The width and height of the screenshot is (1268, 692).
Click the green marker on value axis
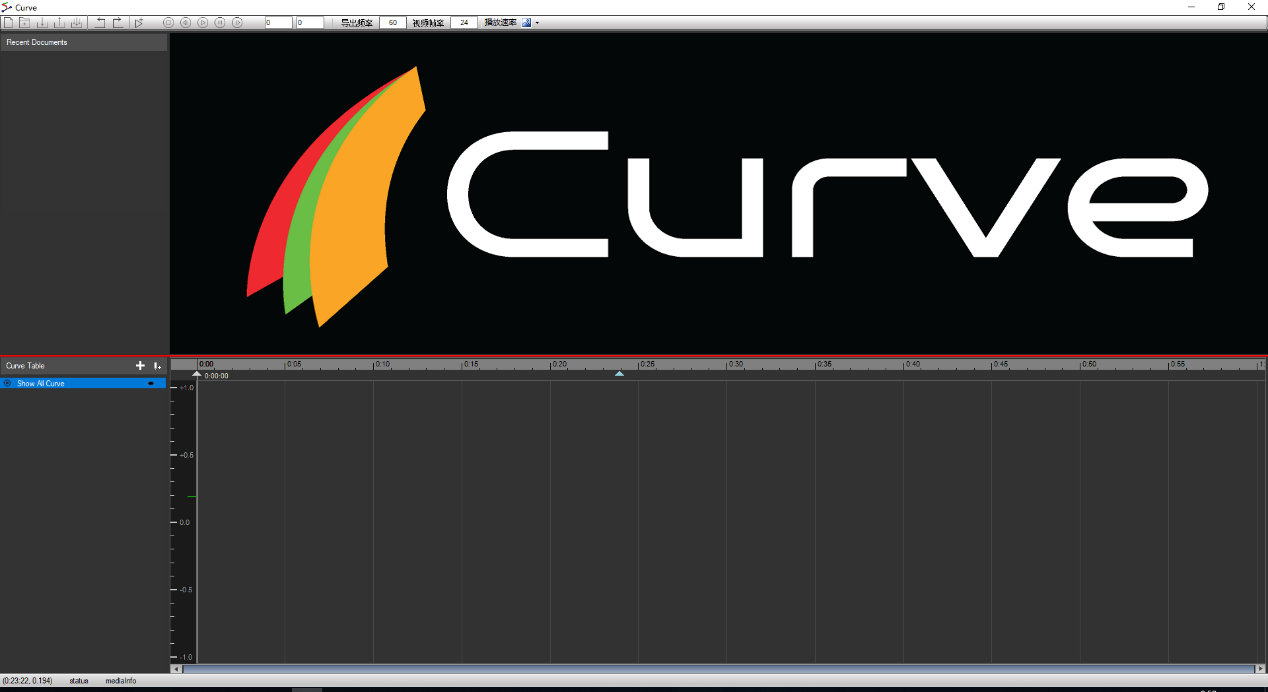pos(192,496)
